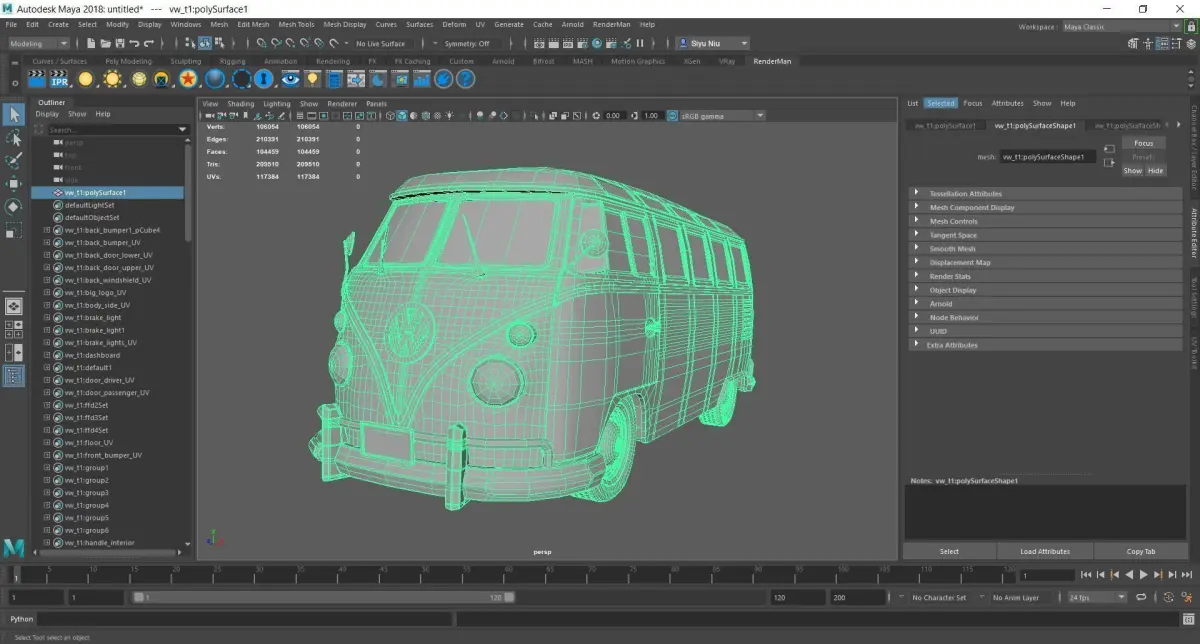This screenshot has width=1200, height=644.
Task: Toggle the Outliner layout button in left sidebar
Action: 14,376
